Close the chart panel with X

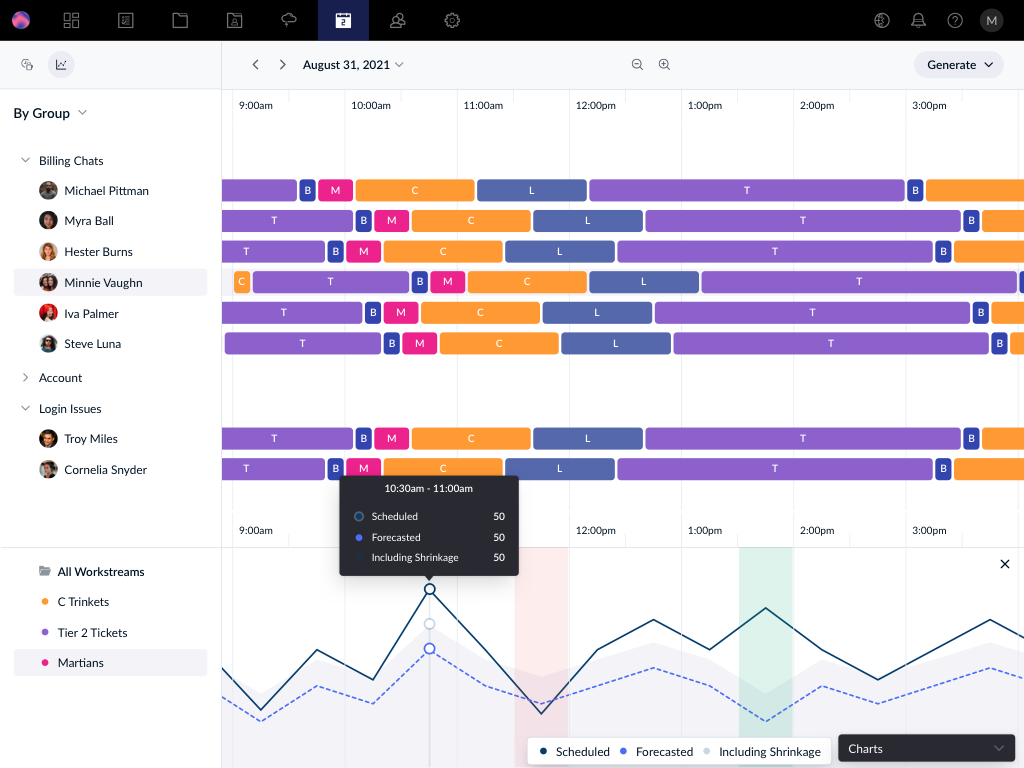(1004, 564)
